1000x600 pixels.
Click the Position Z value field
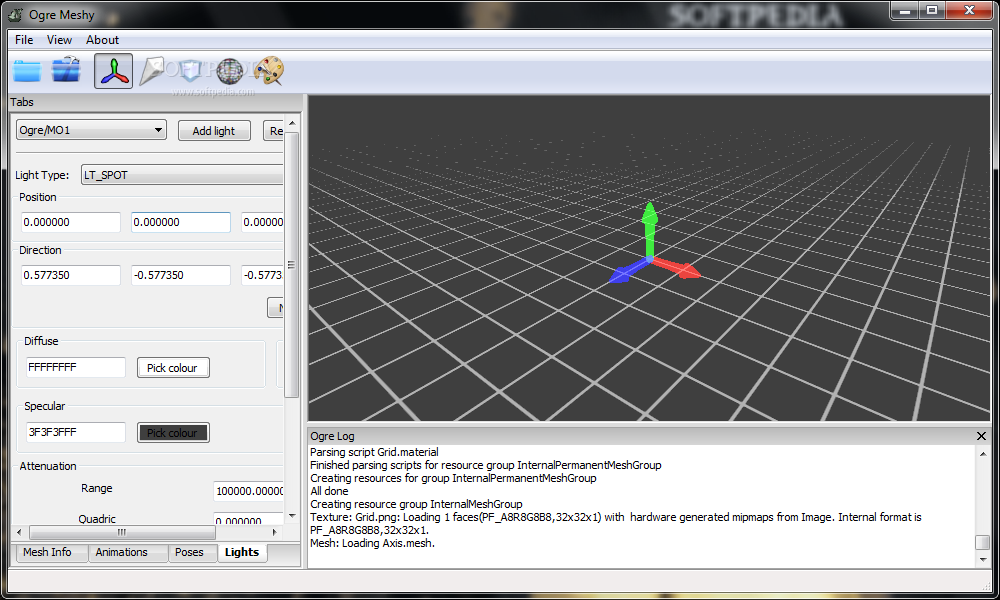coord(262,223)
